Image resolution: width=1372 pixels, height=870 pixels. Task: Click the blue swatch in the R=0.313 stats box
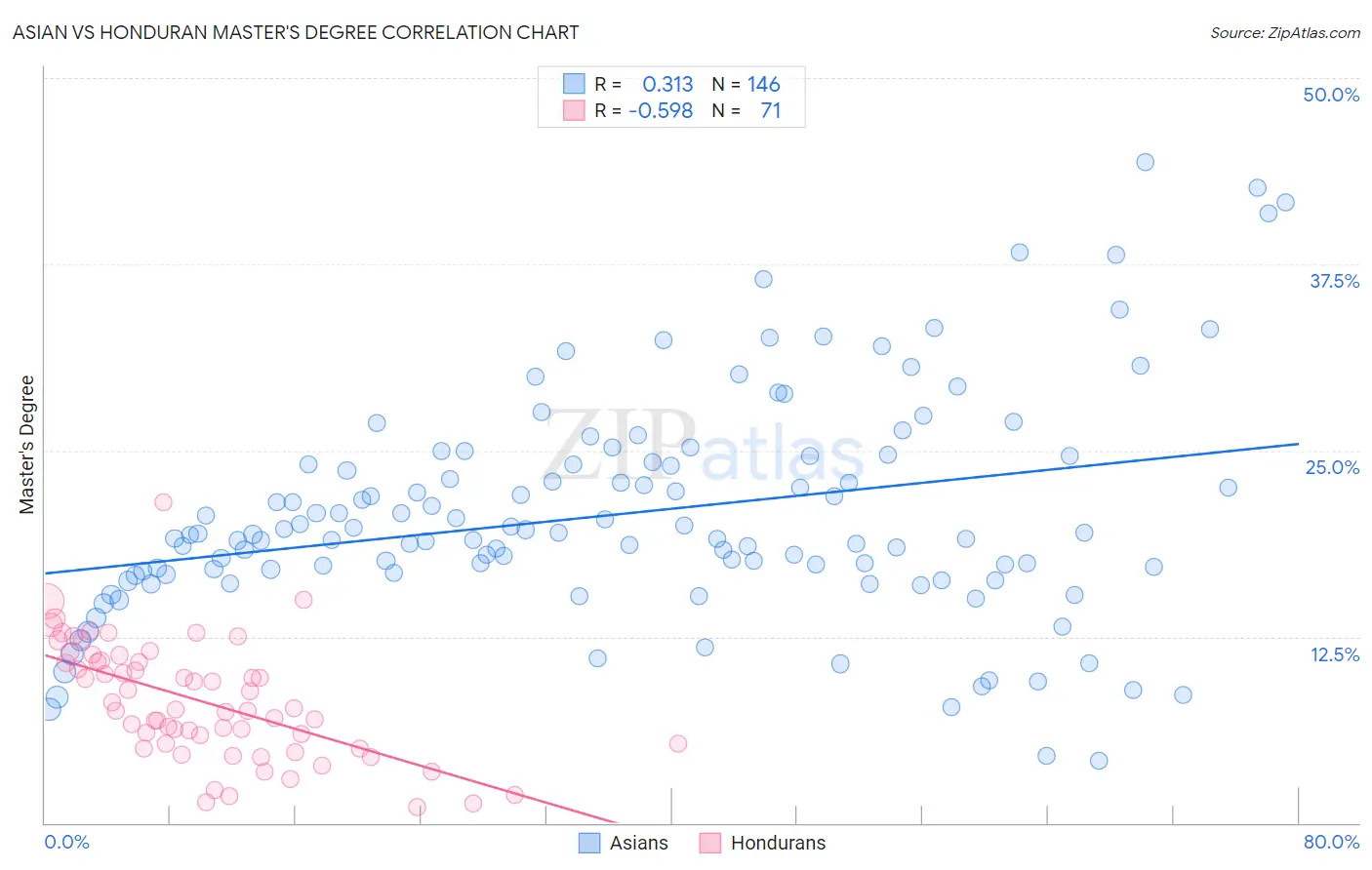pyautogui.click(x=574, y=84)
